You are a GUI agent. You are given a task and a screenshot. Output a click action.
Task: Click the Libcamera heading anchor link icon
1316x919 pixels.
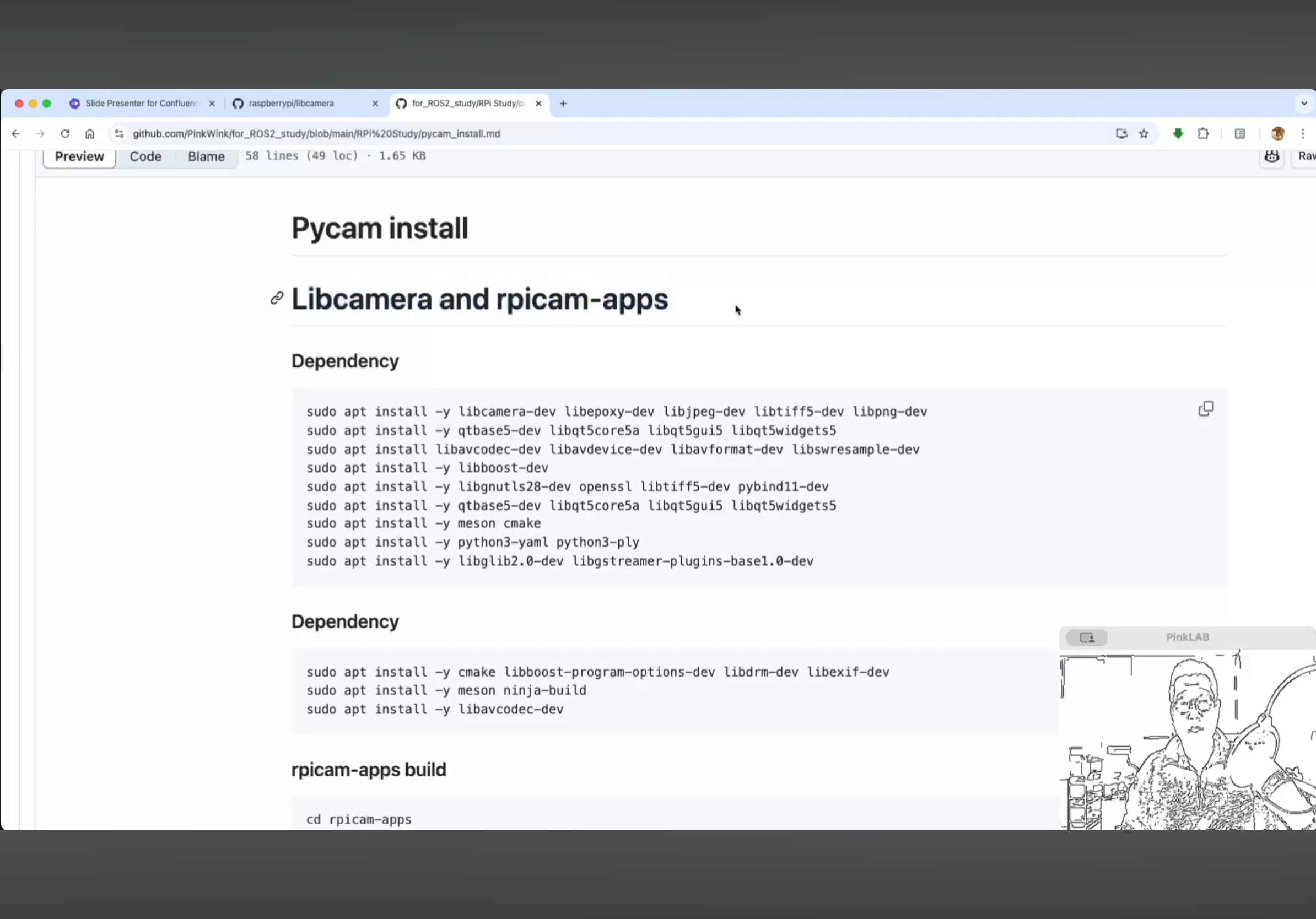(277, 298)
